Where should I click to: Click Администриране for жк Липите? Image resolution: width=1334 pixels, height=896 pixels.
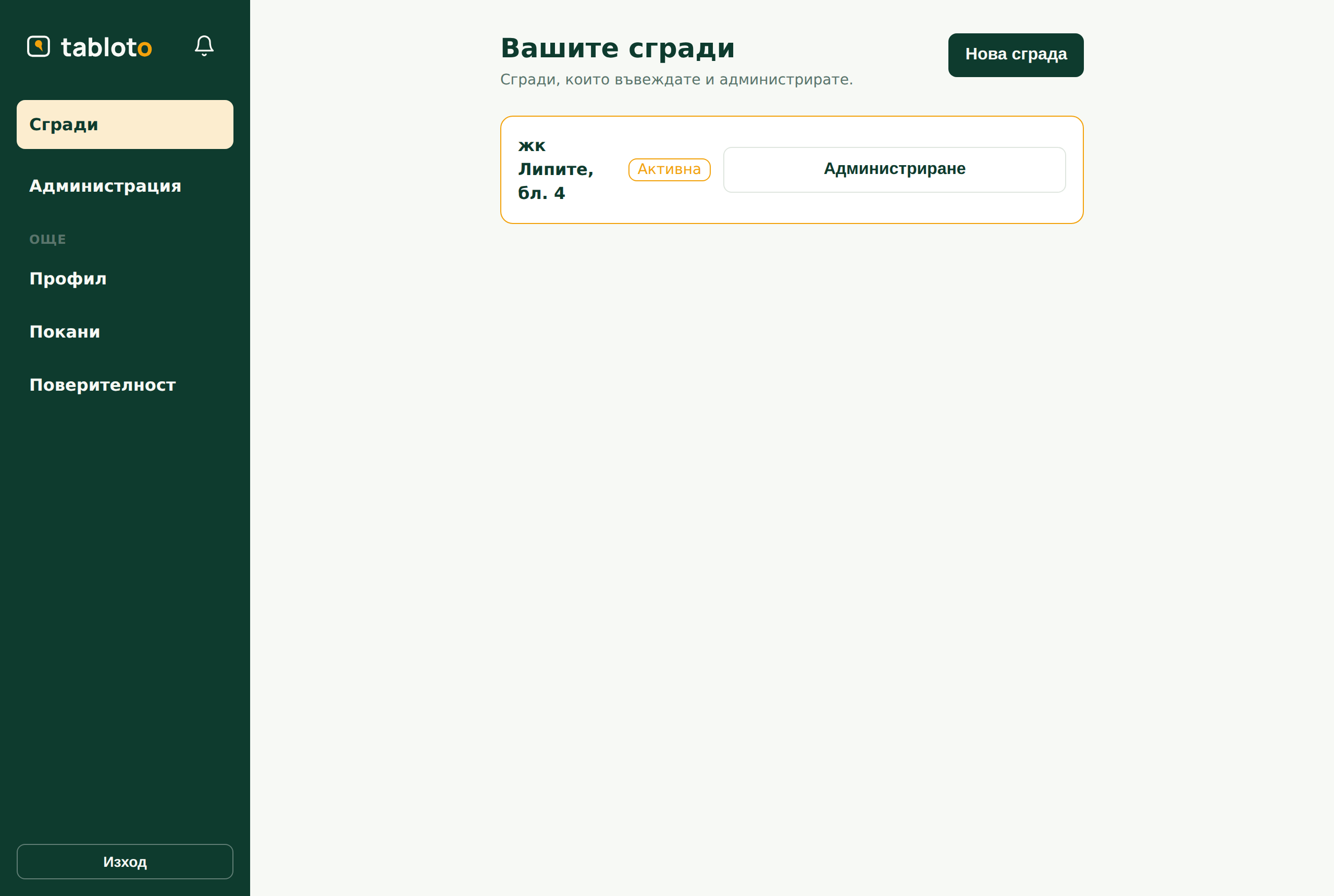tap(895, 170)
